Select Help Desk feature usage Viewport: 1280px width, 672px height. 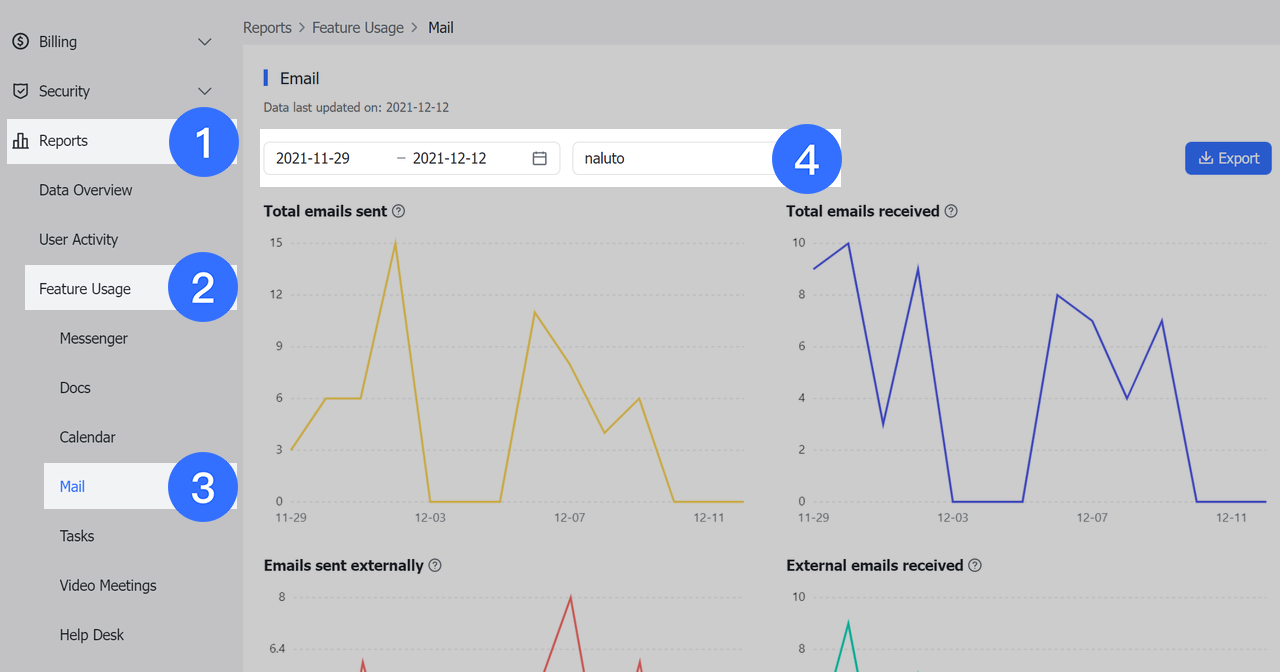[x=92, y=635]
